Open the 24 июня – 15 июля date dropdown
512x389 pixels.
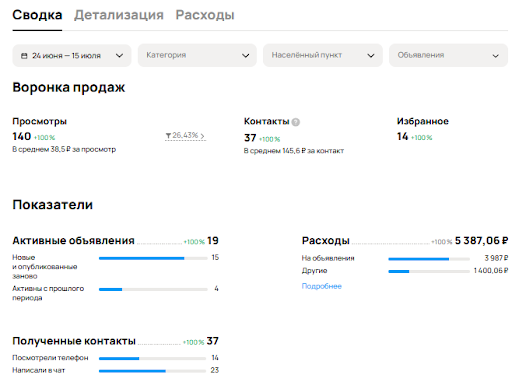pos(72,56)
